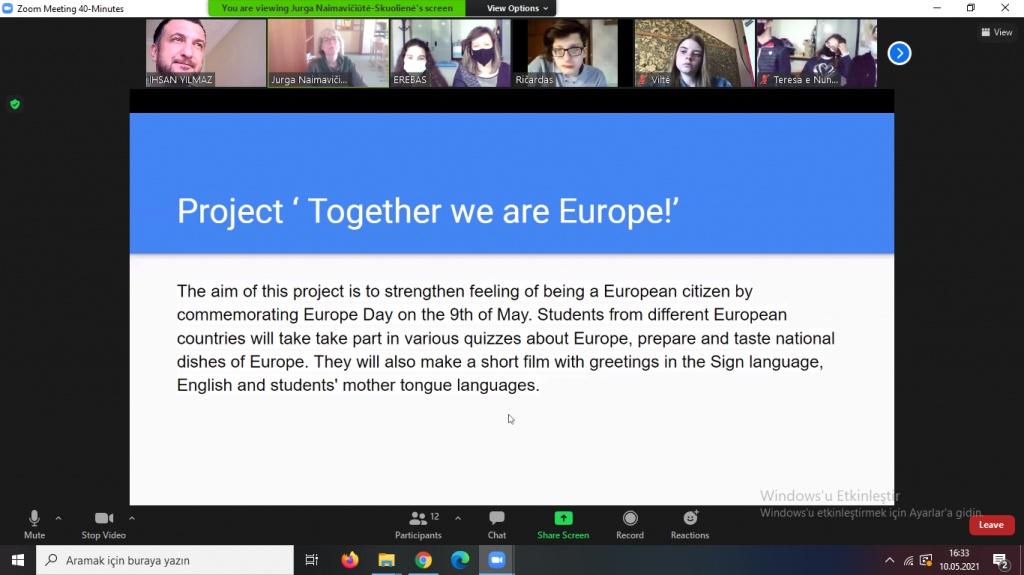
Task: Open the Windows notification center
Action: 1000,560
